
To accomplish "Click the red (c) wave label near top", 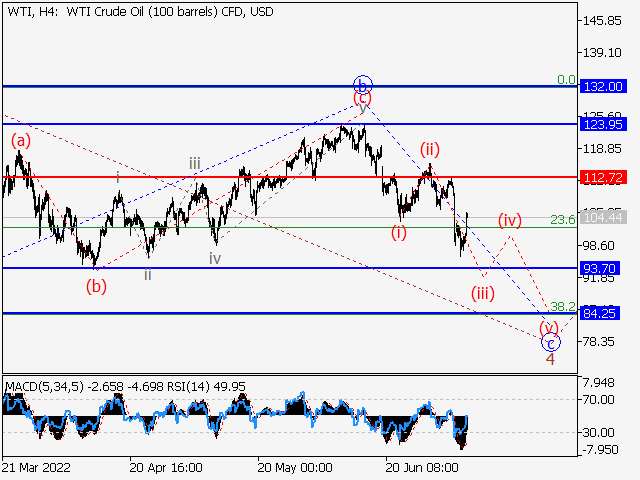I will [362, 98].
